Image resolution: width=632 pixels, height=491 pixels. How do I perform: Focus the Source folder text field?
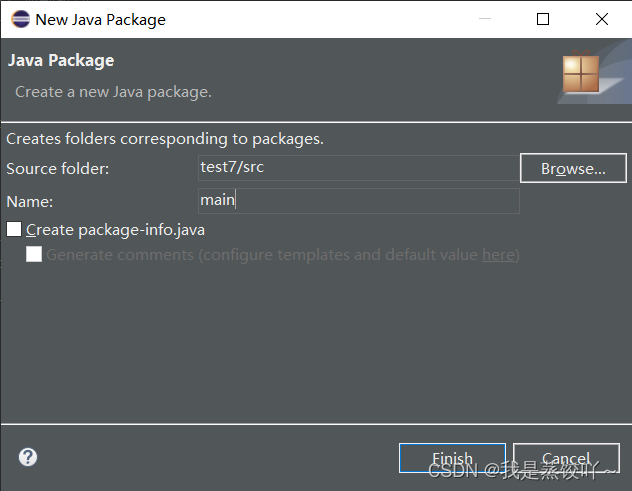358,168
